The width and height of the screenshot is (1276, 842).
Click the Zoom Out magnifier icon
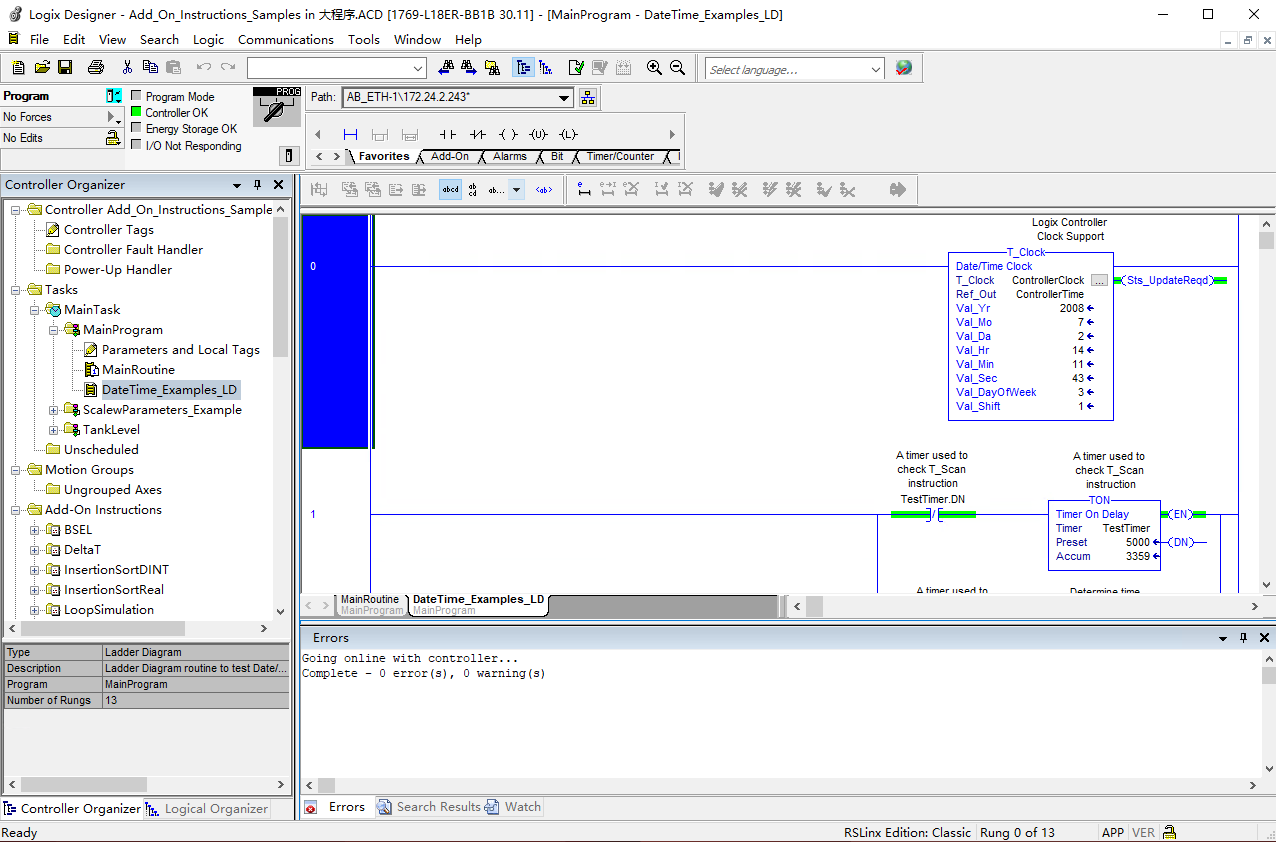pyautogui.click(x=677, y=67)
